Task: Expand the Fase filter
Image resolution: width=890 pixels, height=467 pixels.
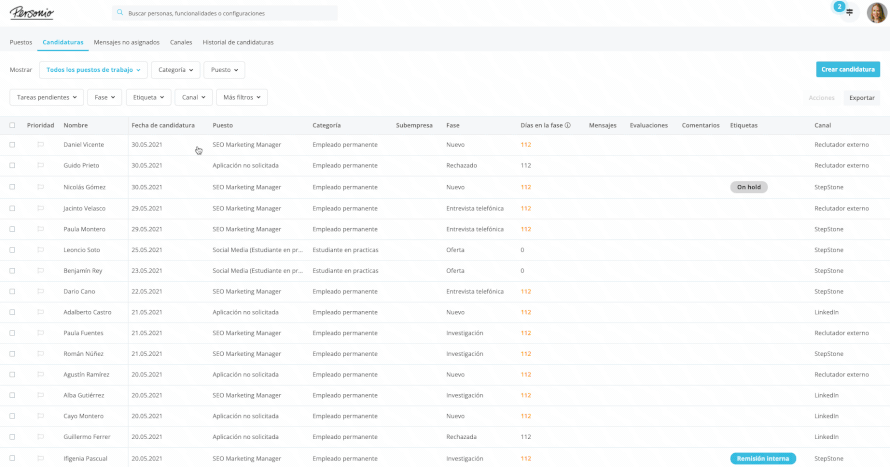Action: click(x=104, y=98)
